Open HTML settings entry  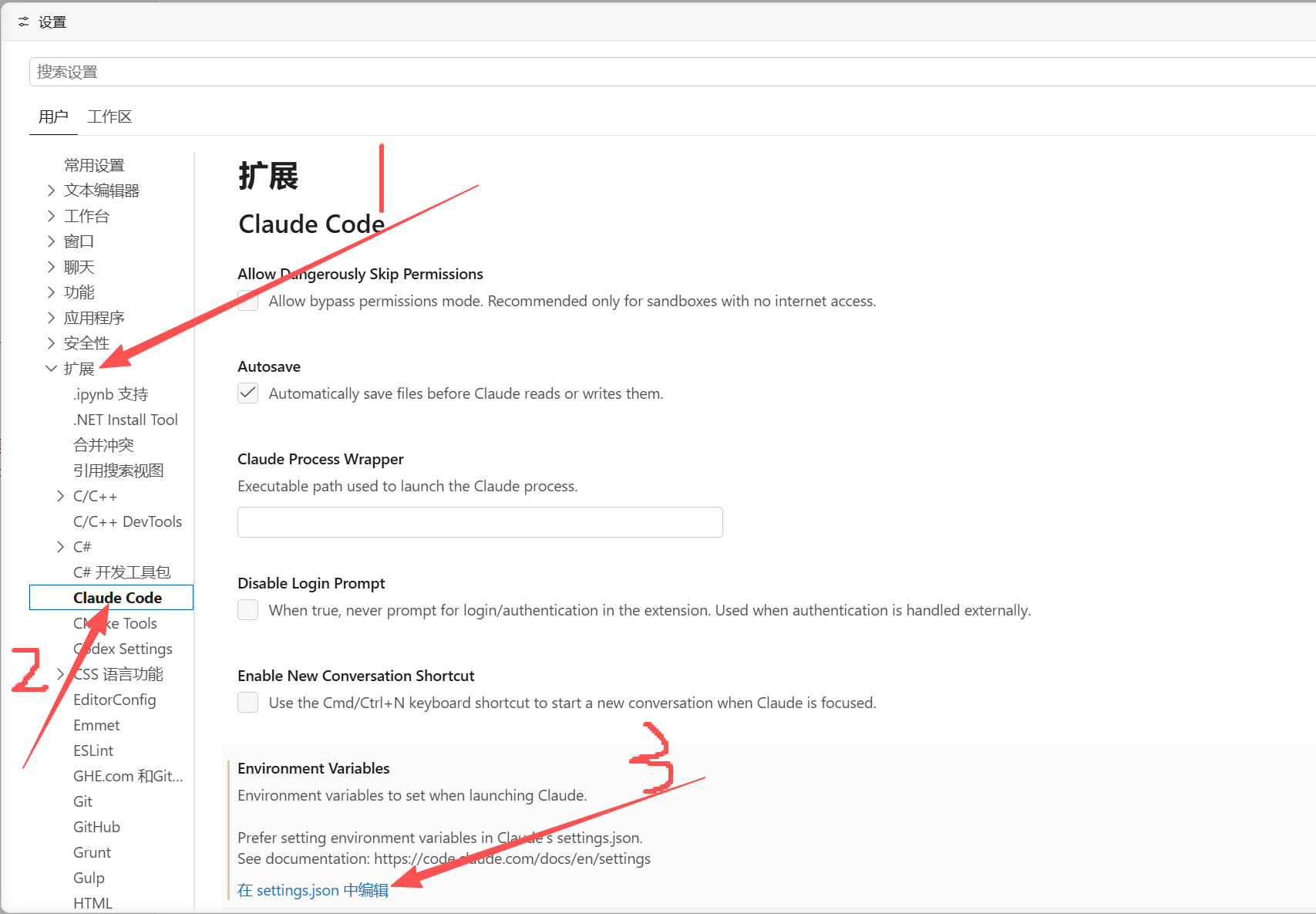[93, 903]
